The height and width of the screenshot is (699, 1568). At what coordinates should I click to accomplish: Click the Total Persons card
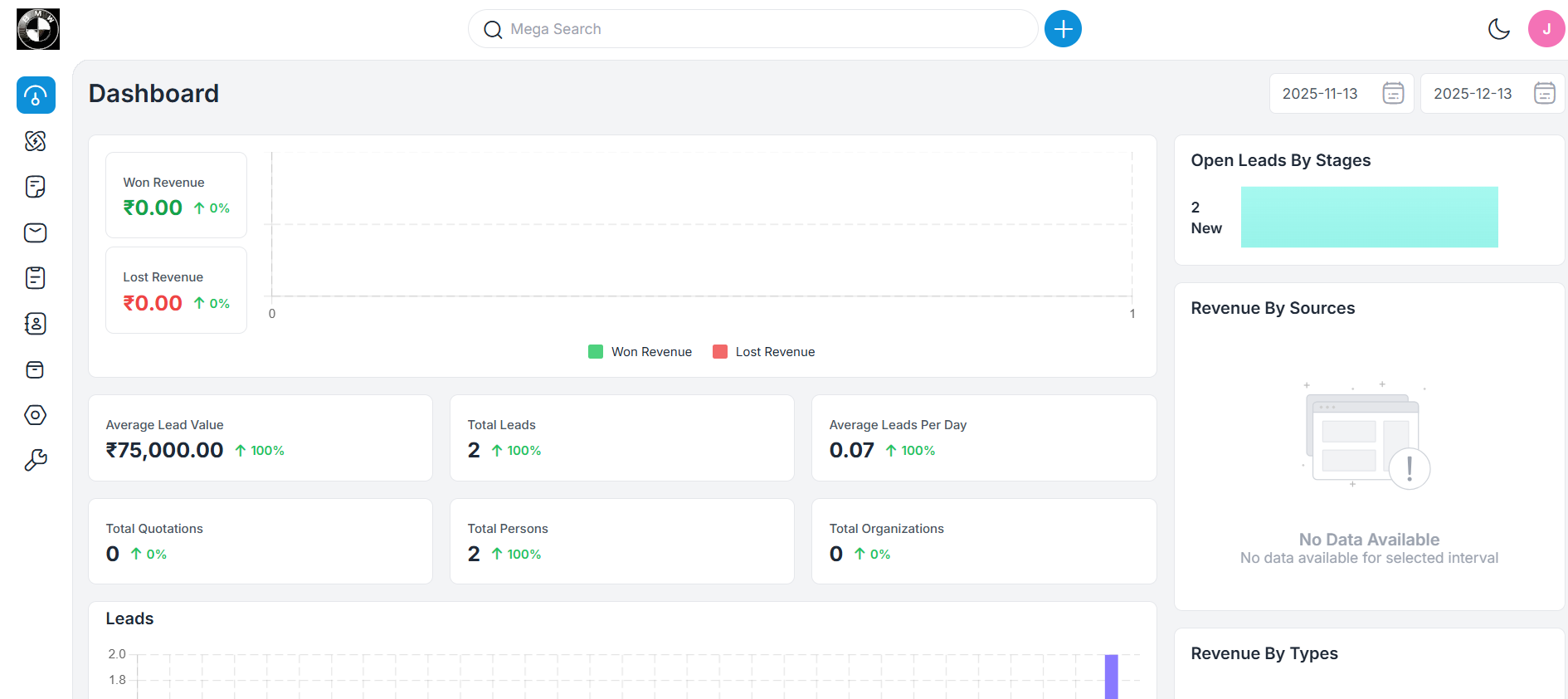[622, 541]
